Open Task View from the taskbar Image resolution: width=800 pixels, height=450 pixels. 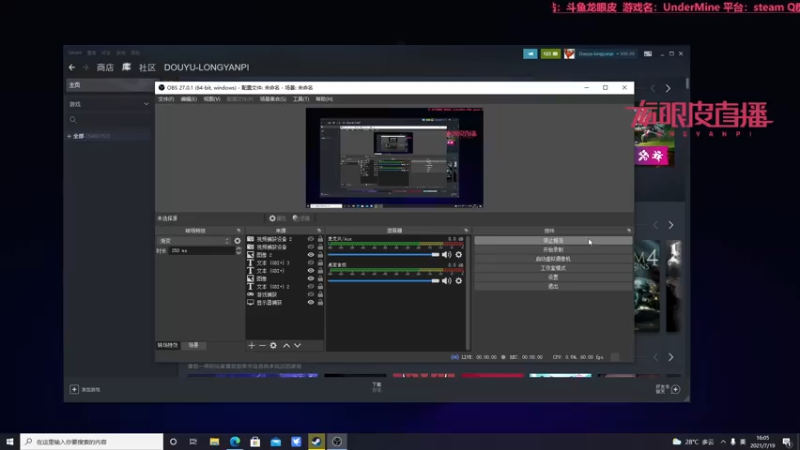193,441
